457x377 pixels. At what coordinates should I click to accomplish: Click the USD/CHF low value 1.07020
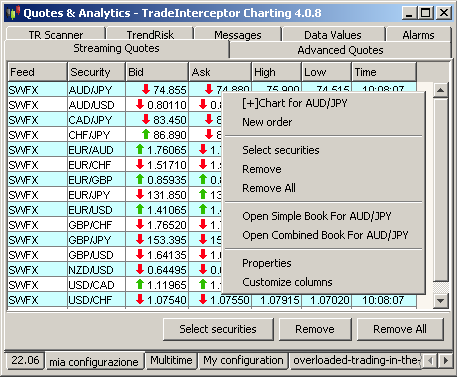(x=330, y=300)
